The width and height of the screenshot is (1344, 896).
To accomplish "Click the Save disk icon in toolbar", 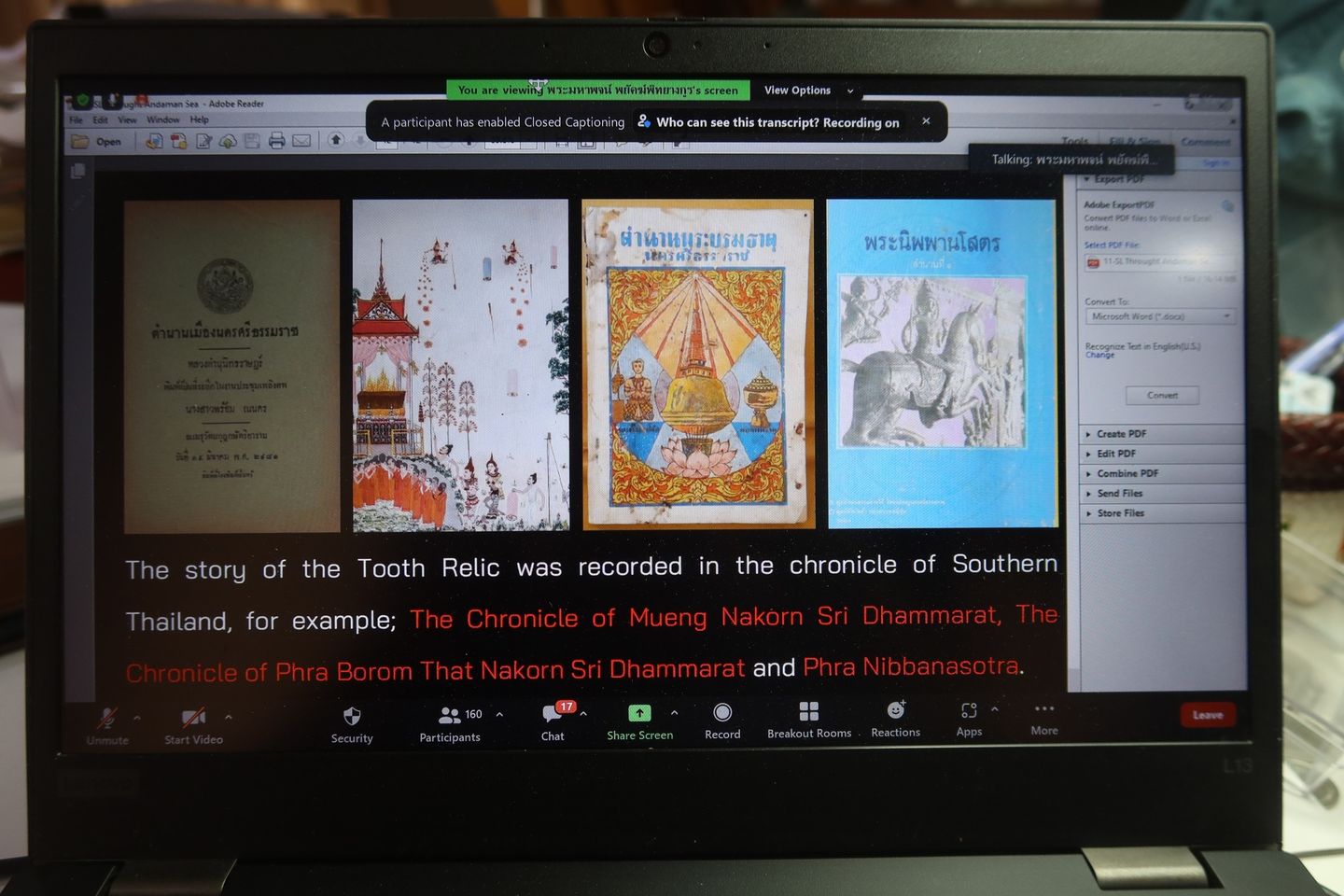I will (252, 141).
